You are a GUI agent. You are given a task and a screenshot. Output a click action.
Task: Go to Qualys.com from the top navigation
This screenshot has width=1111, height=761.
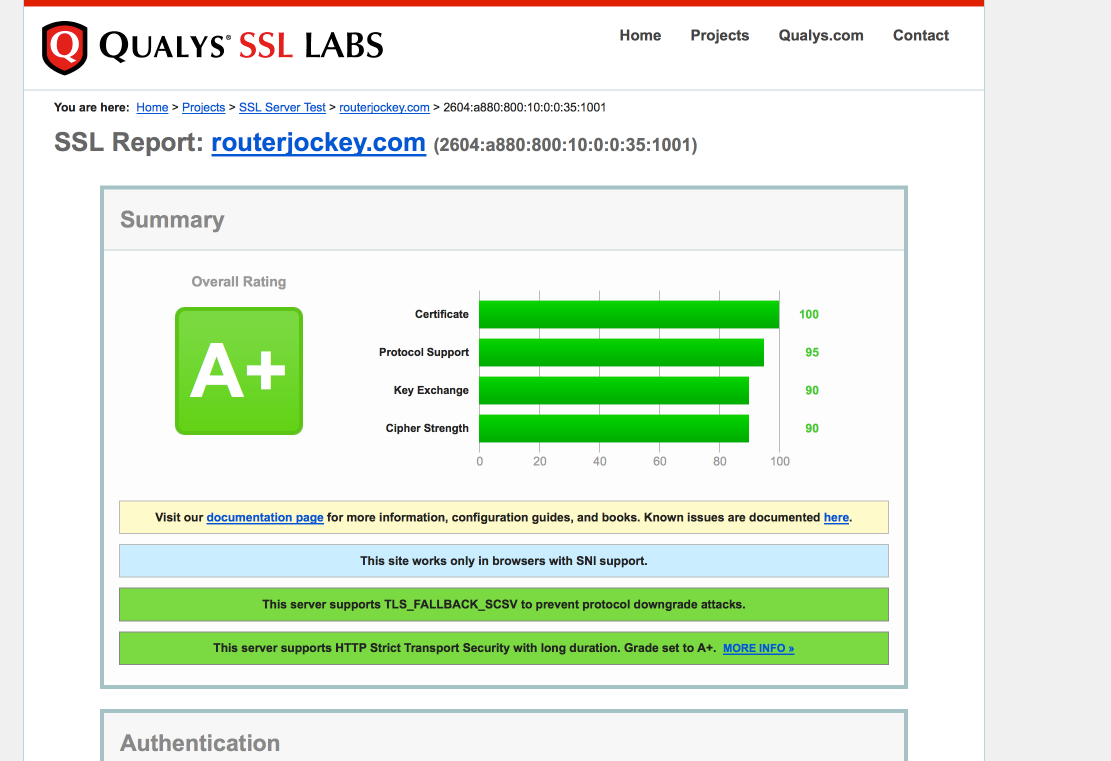click(821, 35)
